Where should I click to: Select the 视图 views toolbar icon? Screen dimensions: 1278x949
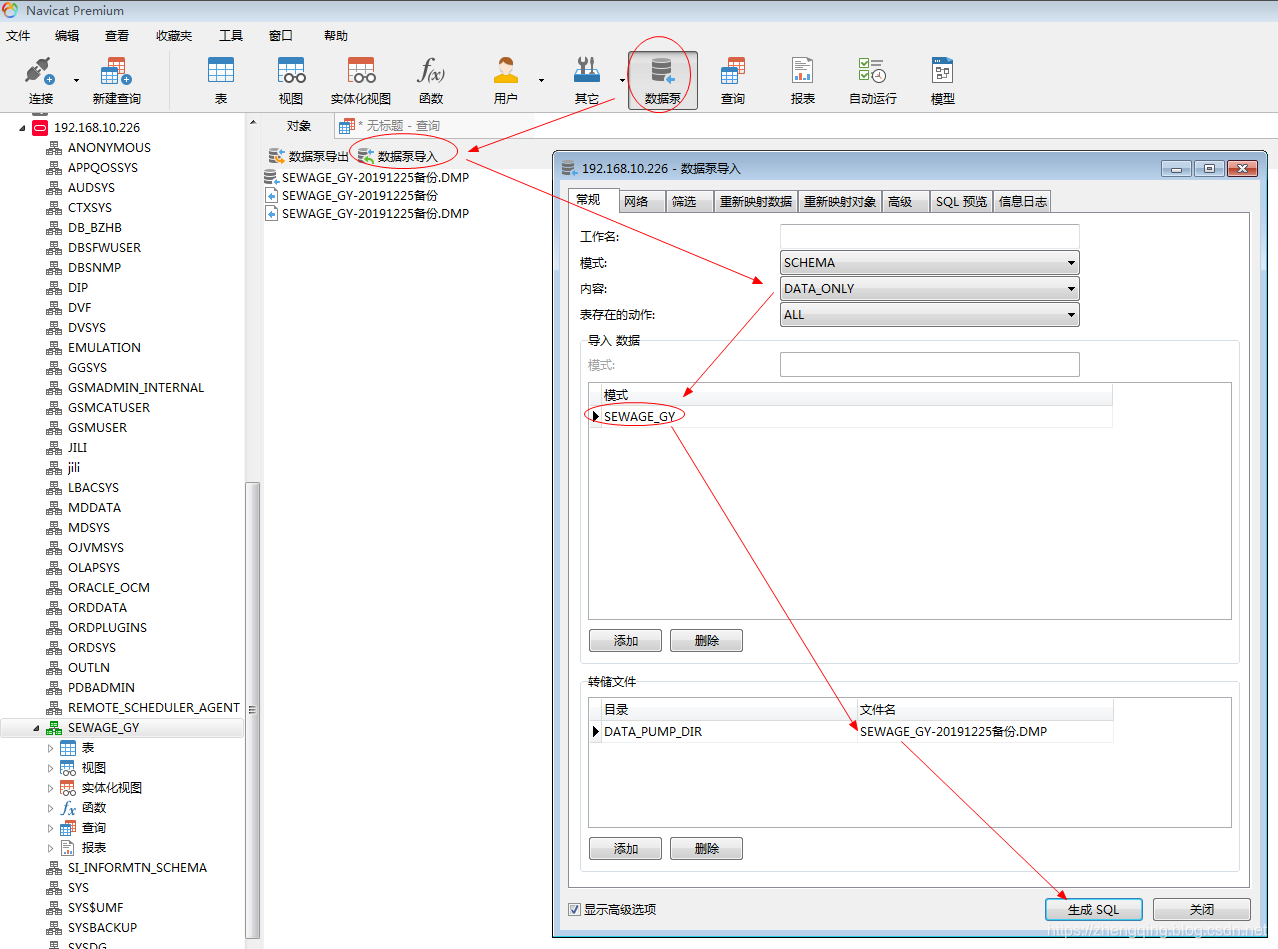(x=291, y=80)
